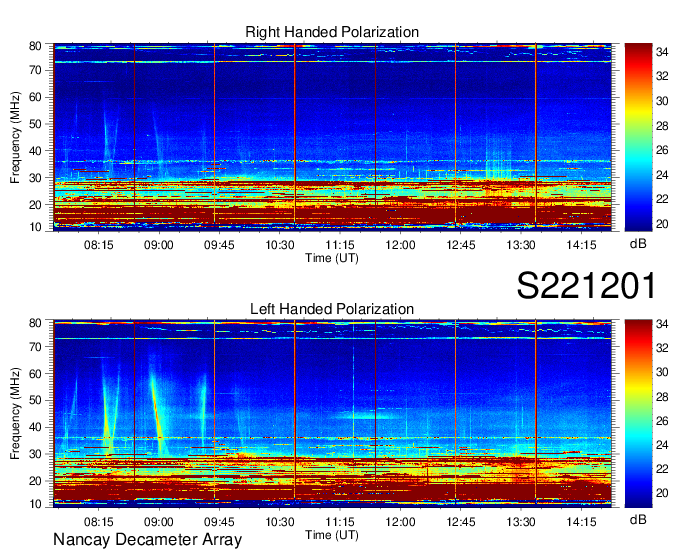Click 60 MHz tick on Right Handed plot
680x552 pixels.
point(35,97)
